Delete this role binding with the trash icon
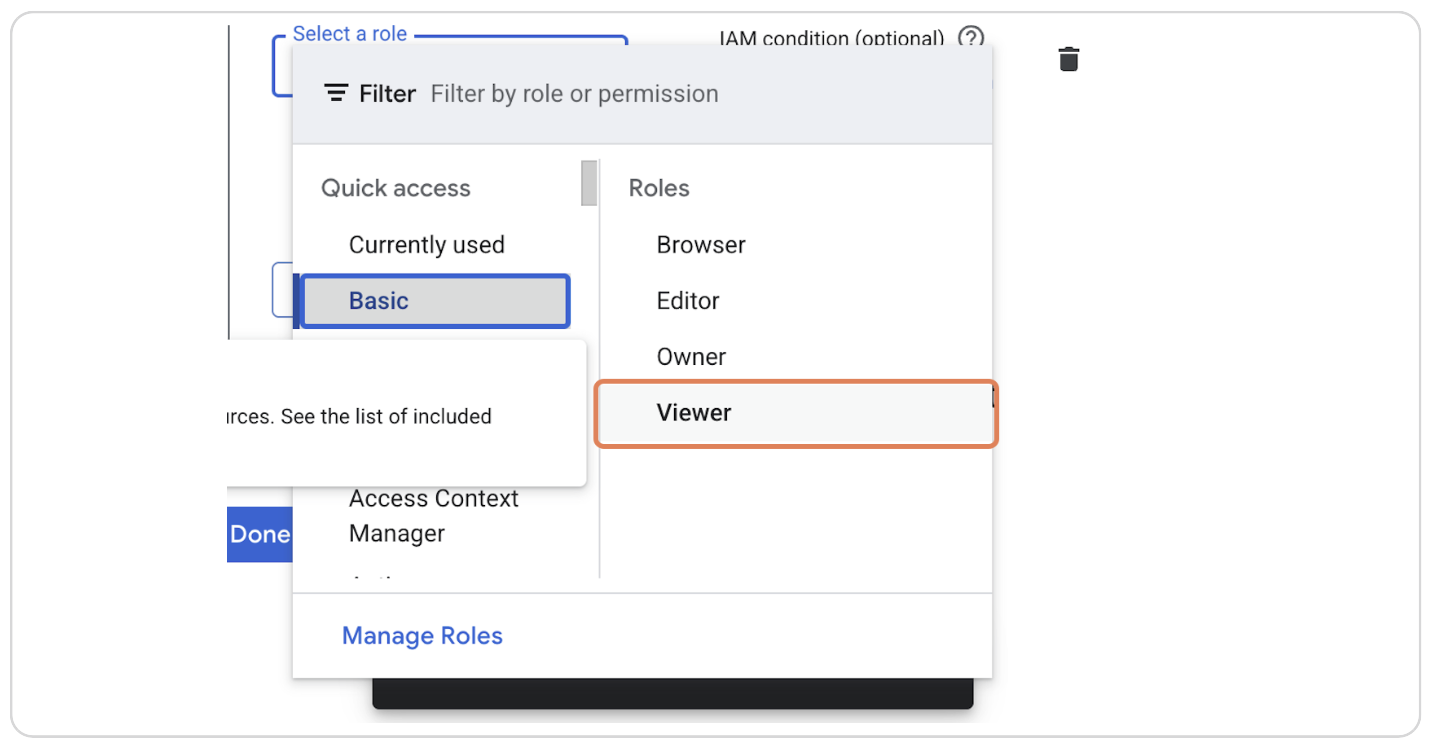This screenshot has width=1432, height=748. [1068, 59]
